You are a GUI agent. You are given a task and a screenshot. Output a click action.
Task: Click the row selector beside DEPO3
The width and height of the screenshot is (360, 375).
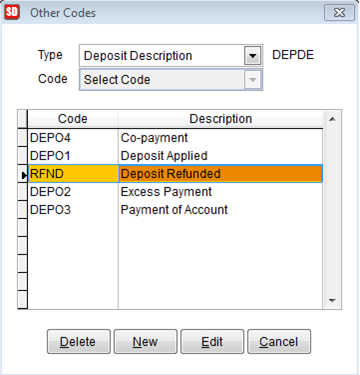23,210
